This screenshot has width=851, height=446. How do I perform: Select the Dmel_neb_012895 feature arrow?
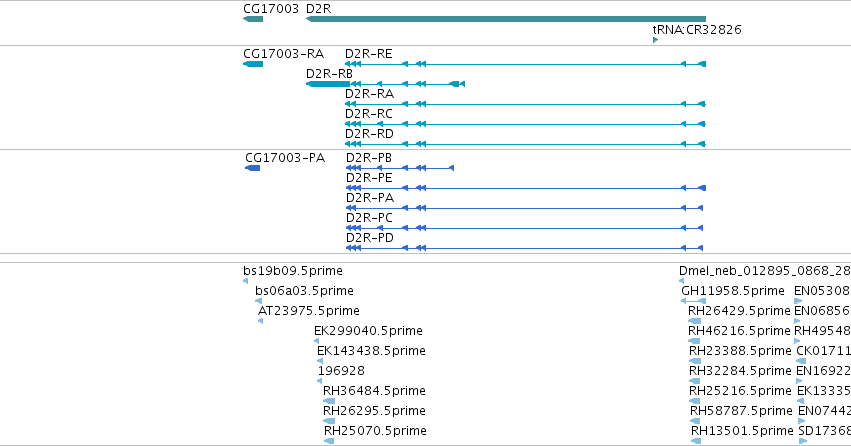(x=682, y=281)
